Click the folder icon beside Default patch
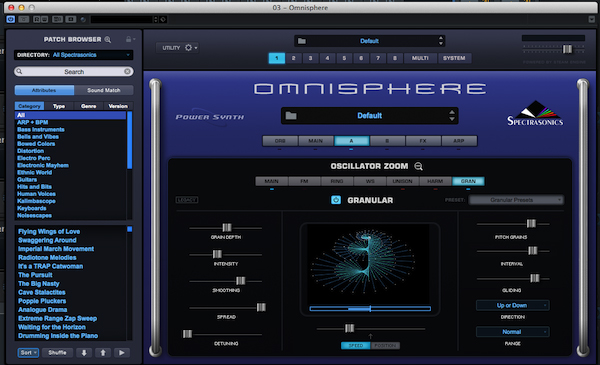The height and width of the screenshot is (365, 600). pos(291,116)
